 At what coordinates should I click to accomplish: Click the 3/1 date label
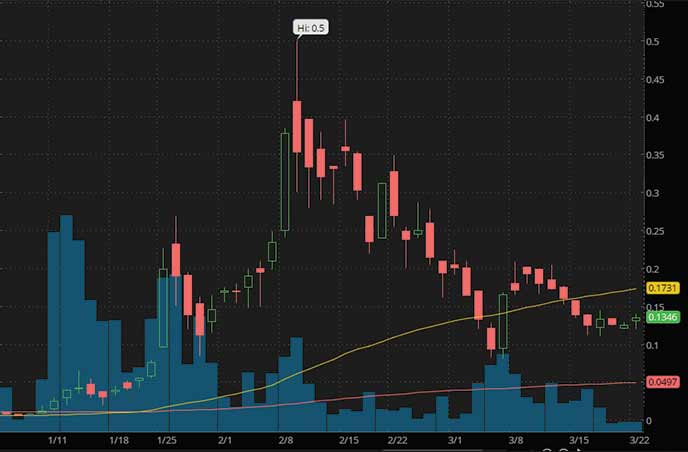pyautogui.click(x=455, y=440)
